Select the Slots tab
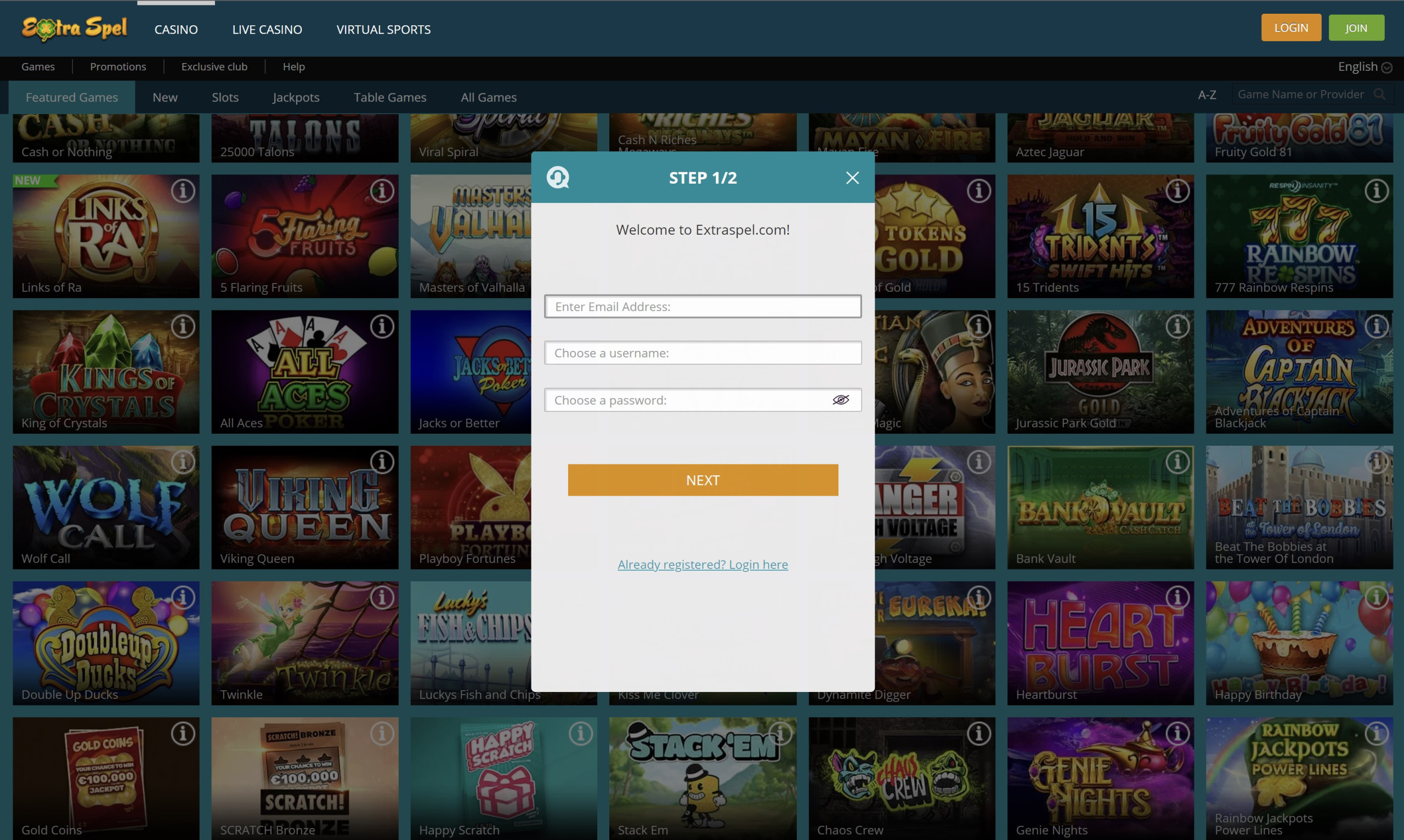Image resolution: width=1404 pixels, height=840 pixels. pyautogui.click(x=225, y=98)
